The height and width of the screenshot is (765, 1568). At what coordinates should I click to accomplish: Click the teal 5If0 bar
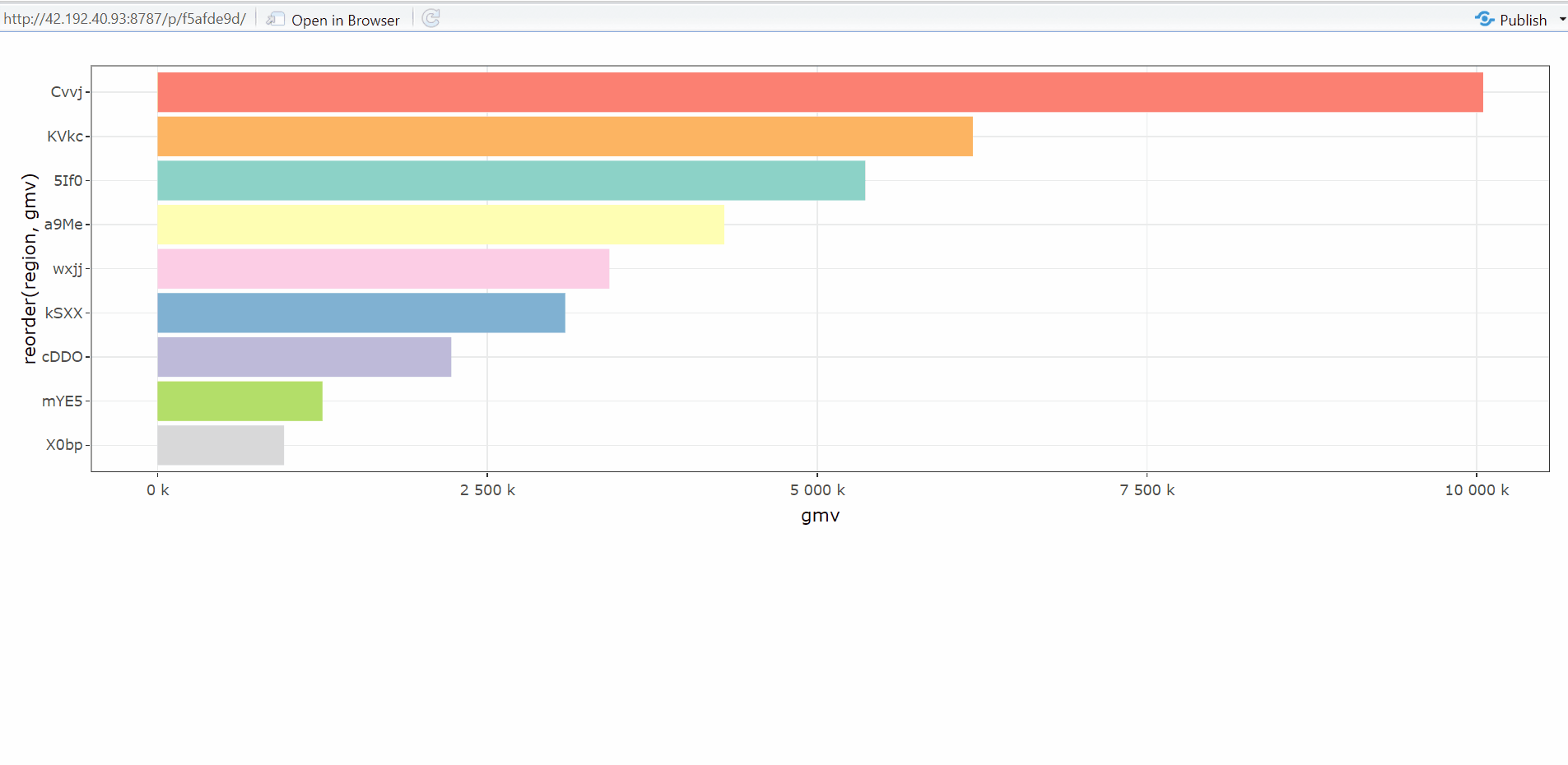[x=511, y=180]
